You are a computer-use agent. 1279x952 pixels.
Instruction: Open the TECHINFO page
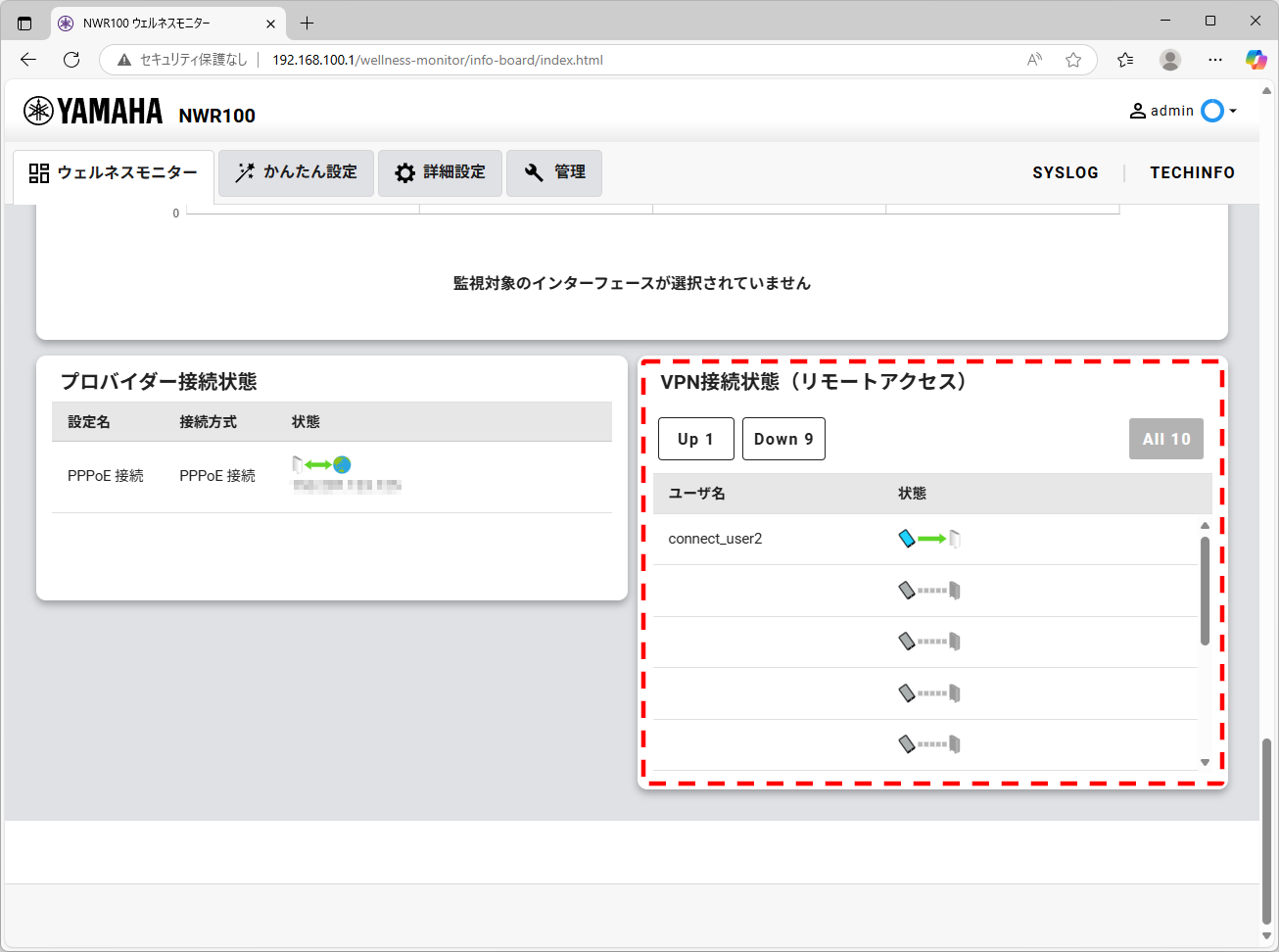(x=1192, y=172)
